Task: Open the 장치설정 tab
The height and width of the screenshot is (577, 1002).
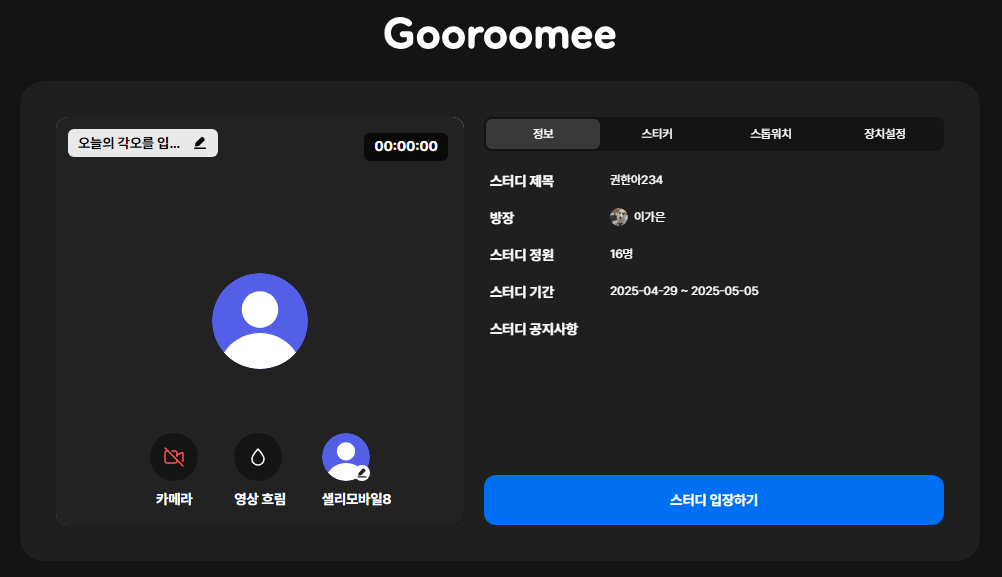Action: point(884,134)
